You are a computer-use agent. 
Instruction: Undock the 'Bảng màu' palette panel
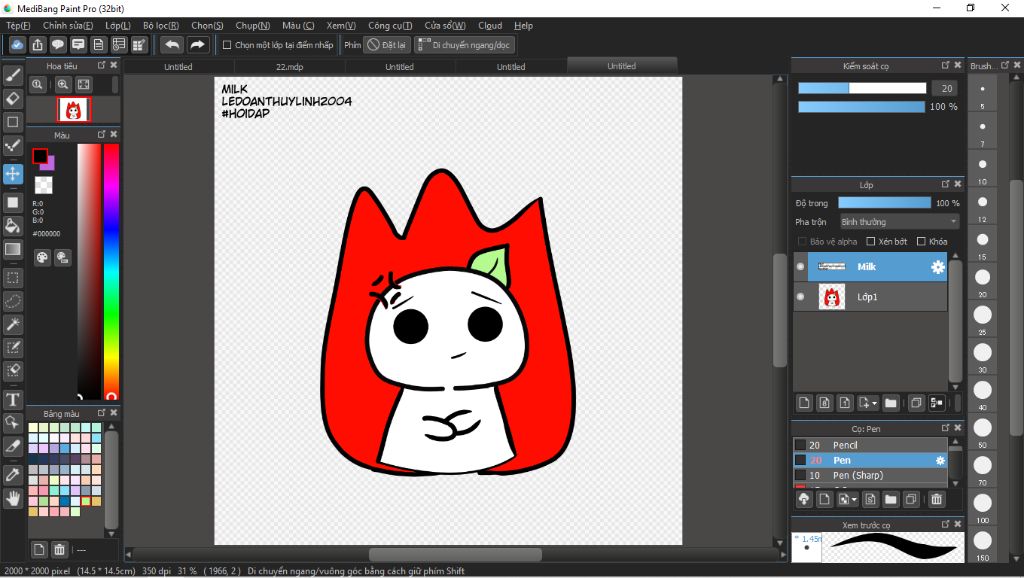click(101, 413)
